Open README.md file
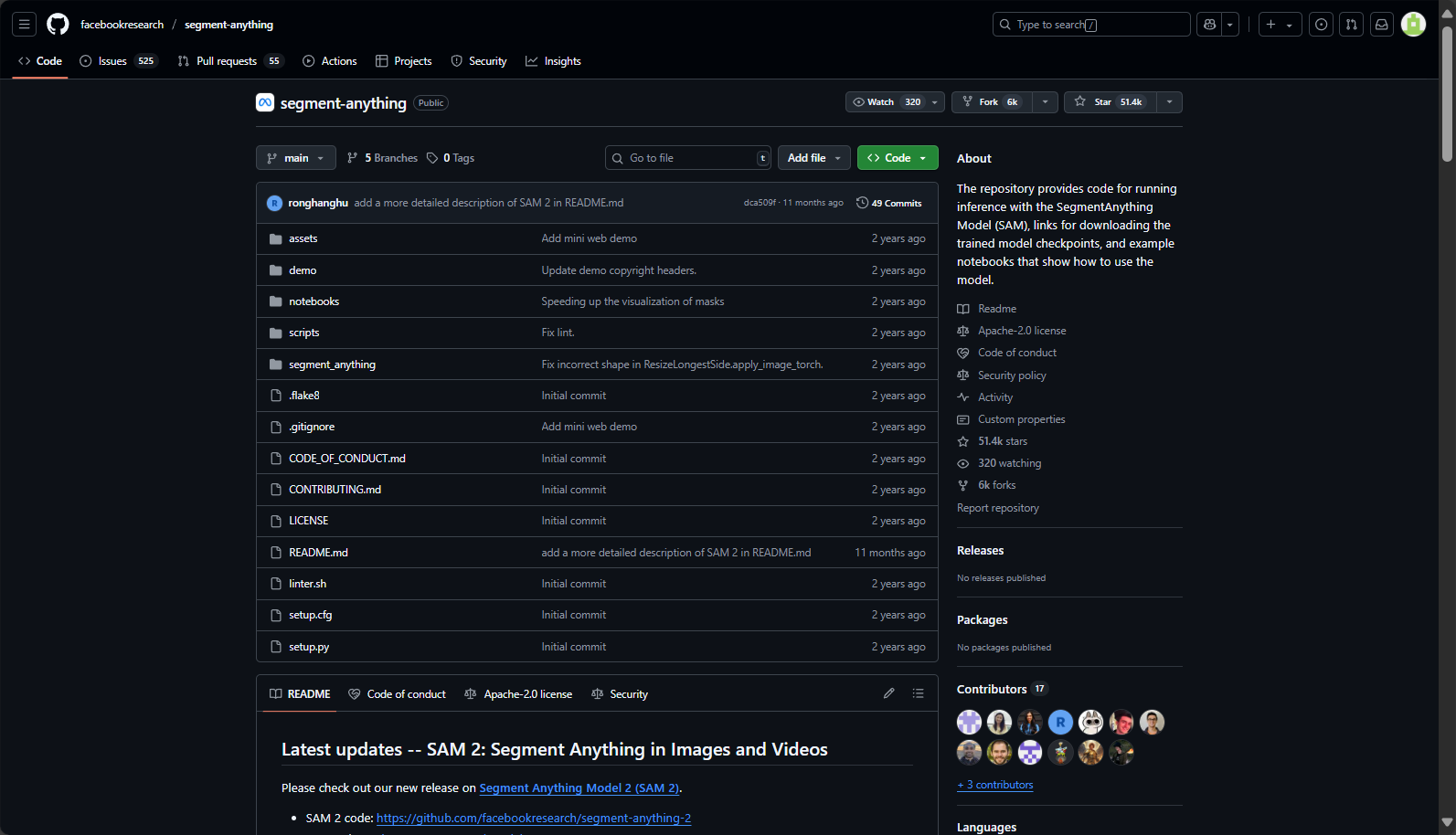Image resolution: width=1456 pixels, height=835 pixels. [319, 553]
